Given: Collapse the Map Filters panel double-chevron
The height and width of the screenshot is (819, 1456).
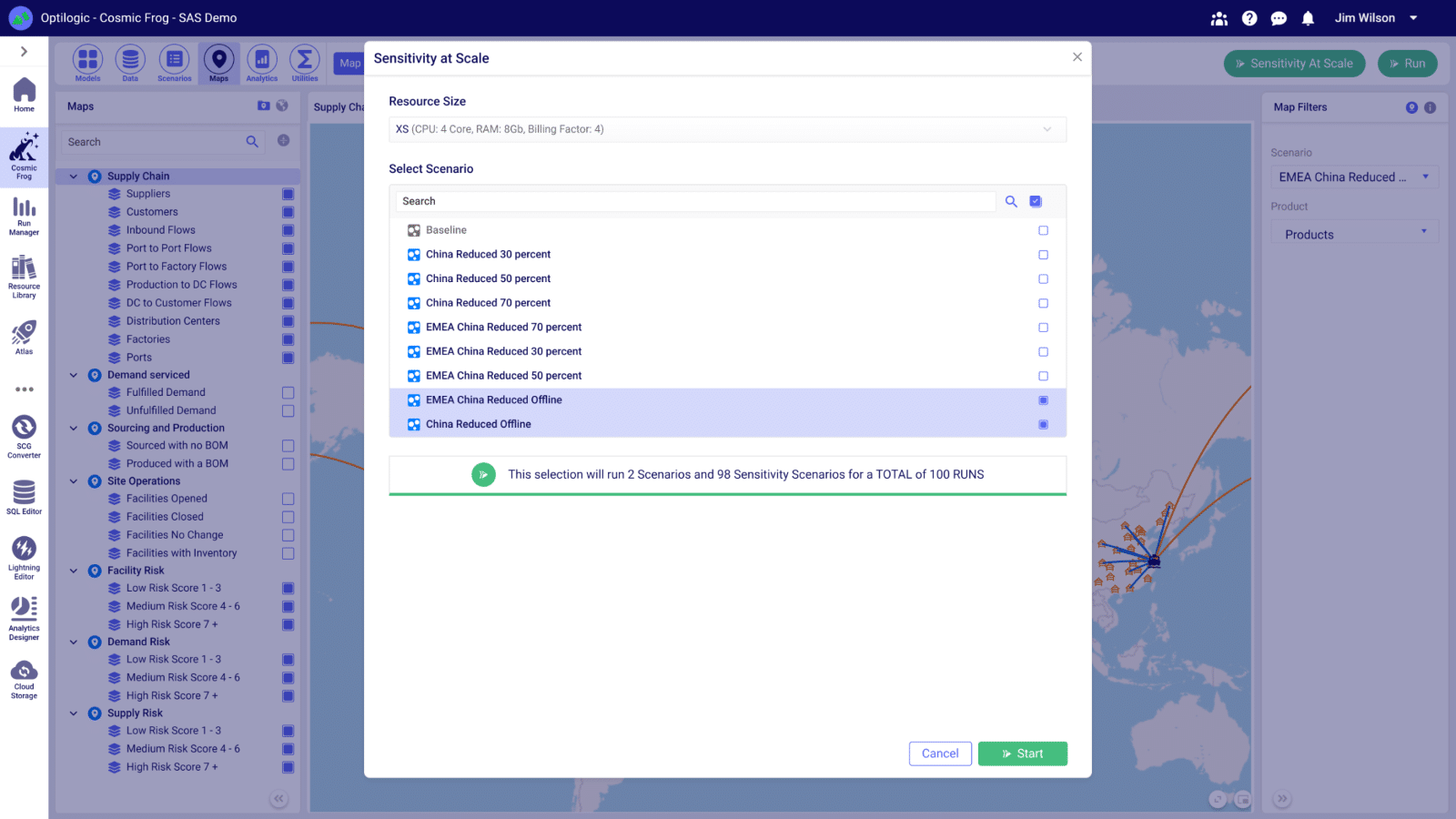Looking at the screenshot, I should (x=1282, y=799).
